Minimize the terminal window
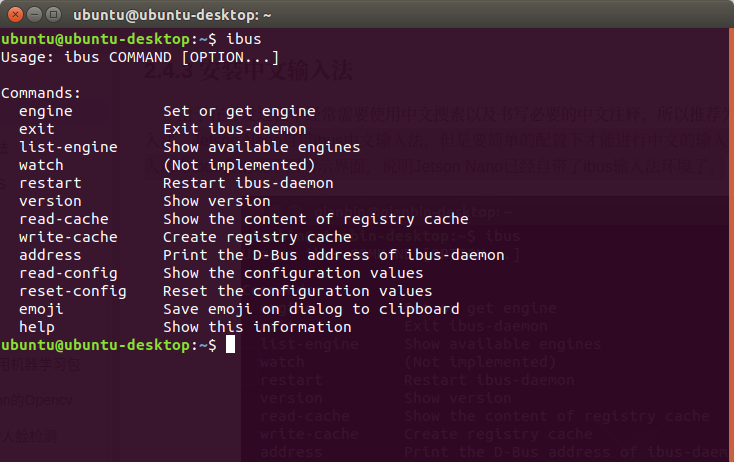734x462 pixels. pos(34,15)
